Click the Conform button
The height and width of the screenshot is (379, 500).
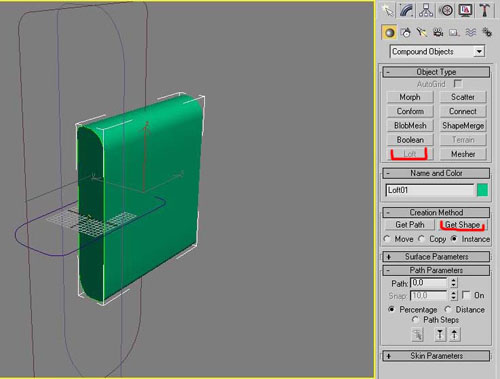pos(410,111)
